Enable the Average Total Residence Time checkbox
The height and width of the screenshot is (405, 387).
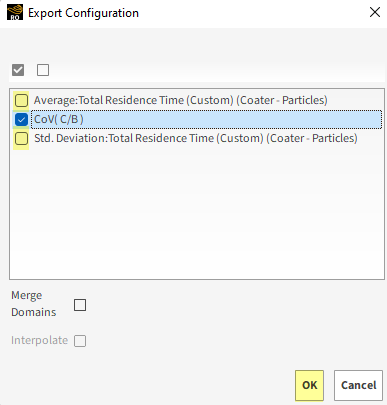21,100
